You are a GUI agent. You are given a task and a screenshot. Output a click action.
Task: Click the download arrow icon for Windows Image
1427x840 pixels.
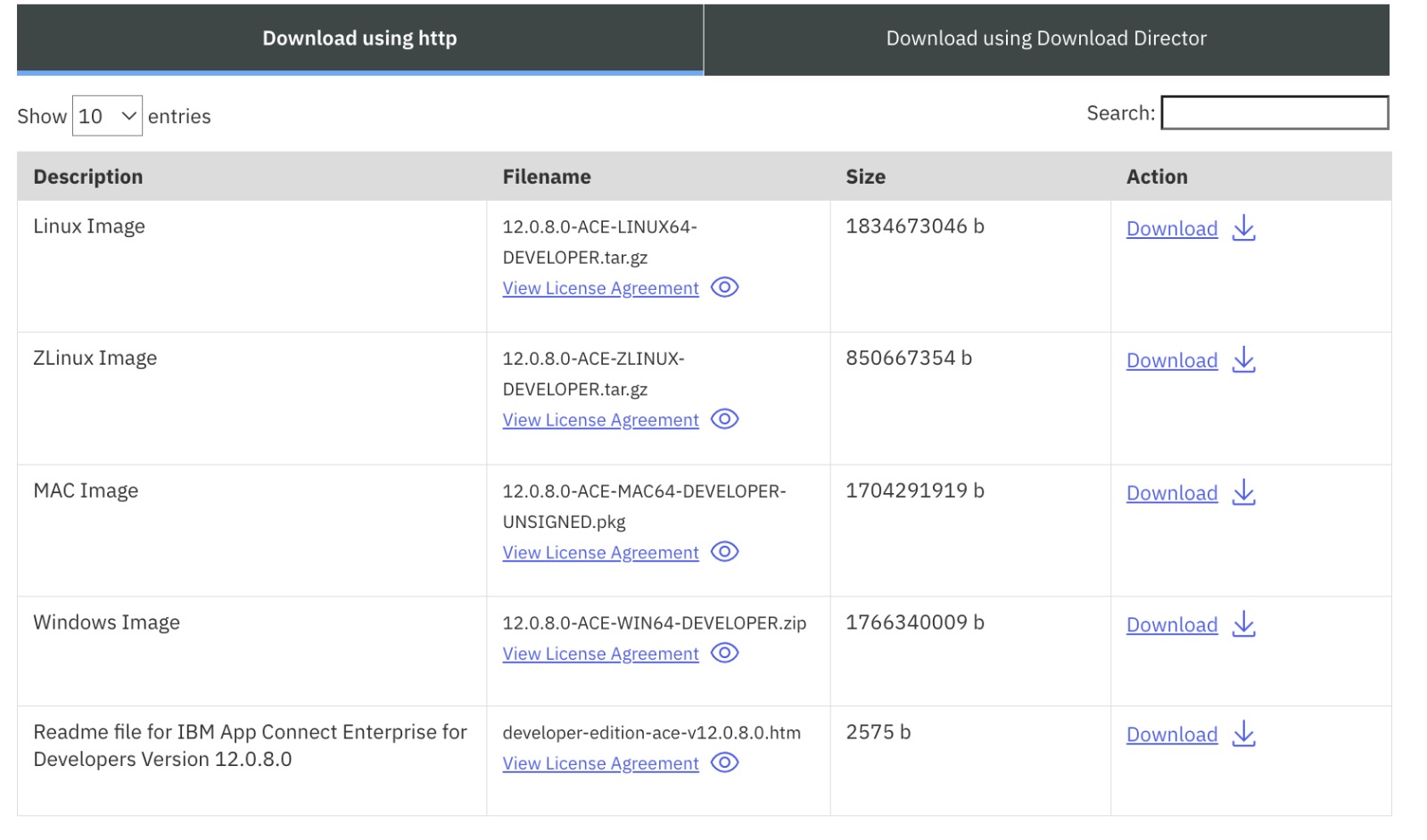coord(1243,624)
